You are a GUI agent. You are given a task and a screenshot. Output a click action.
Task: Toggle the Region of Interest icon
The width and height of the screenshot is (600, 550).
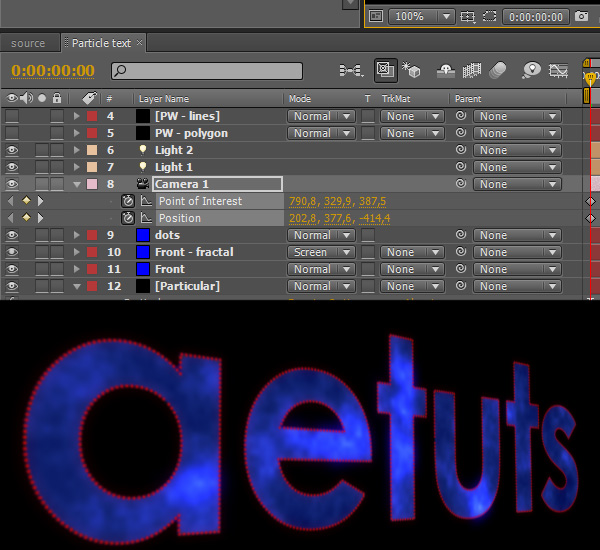pyautogui.click(x=489, y=16)
